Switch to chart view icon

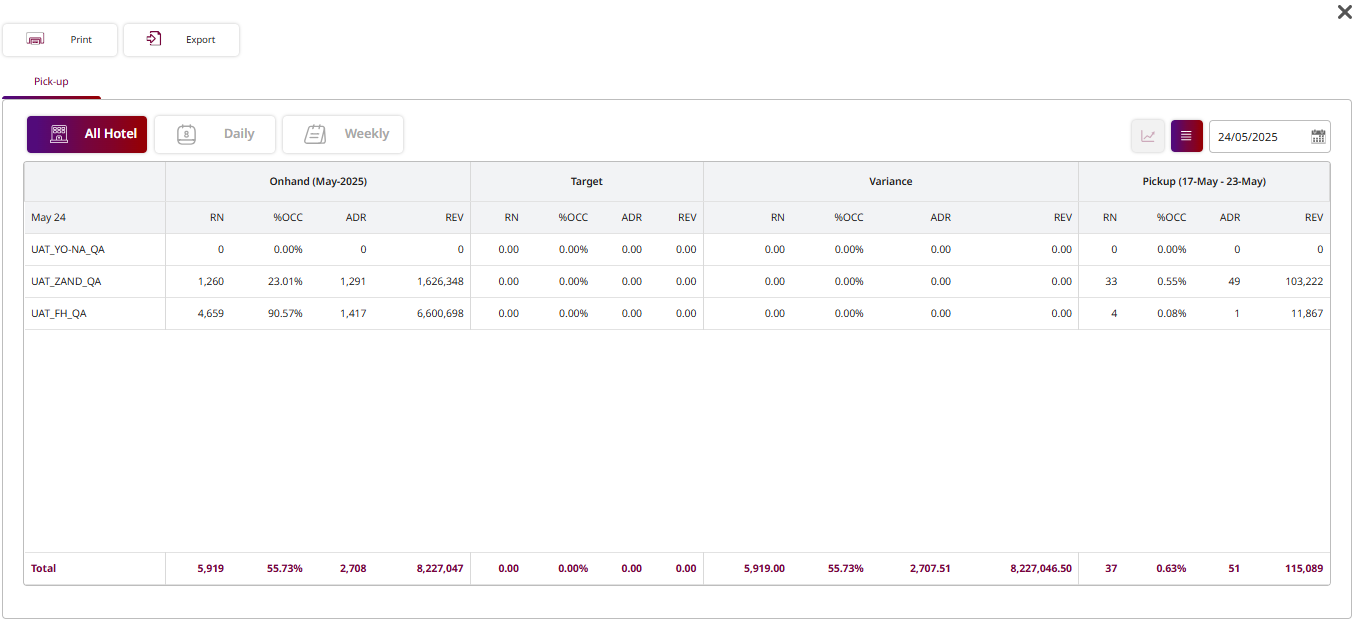(1148, 136)
